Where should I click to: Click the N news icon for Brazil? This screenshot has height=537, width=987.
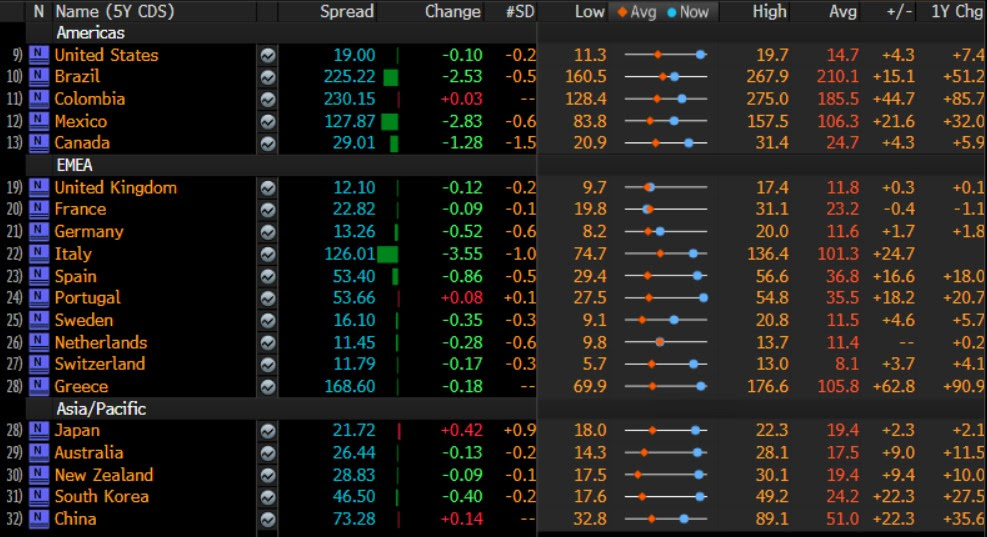point(39,77)
